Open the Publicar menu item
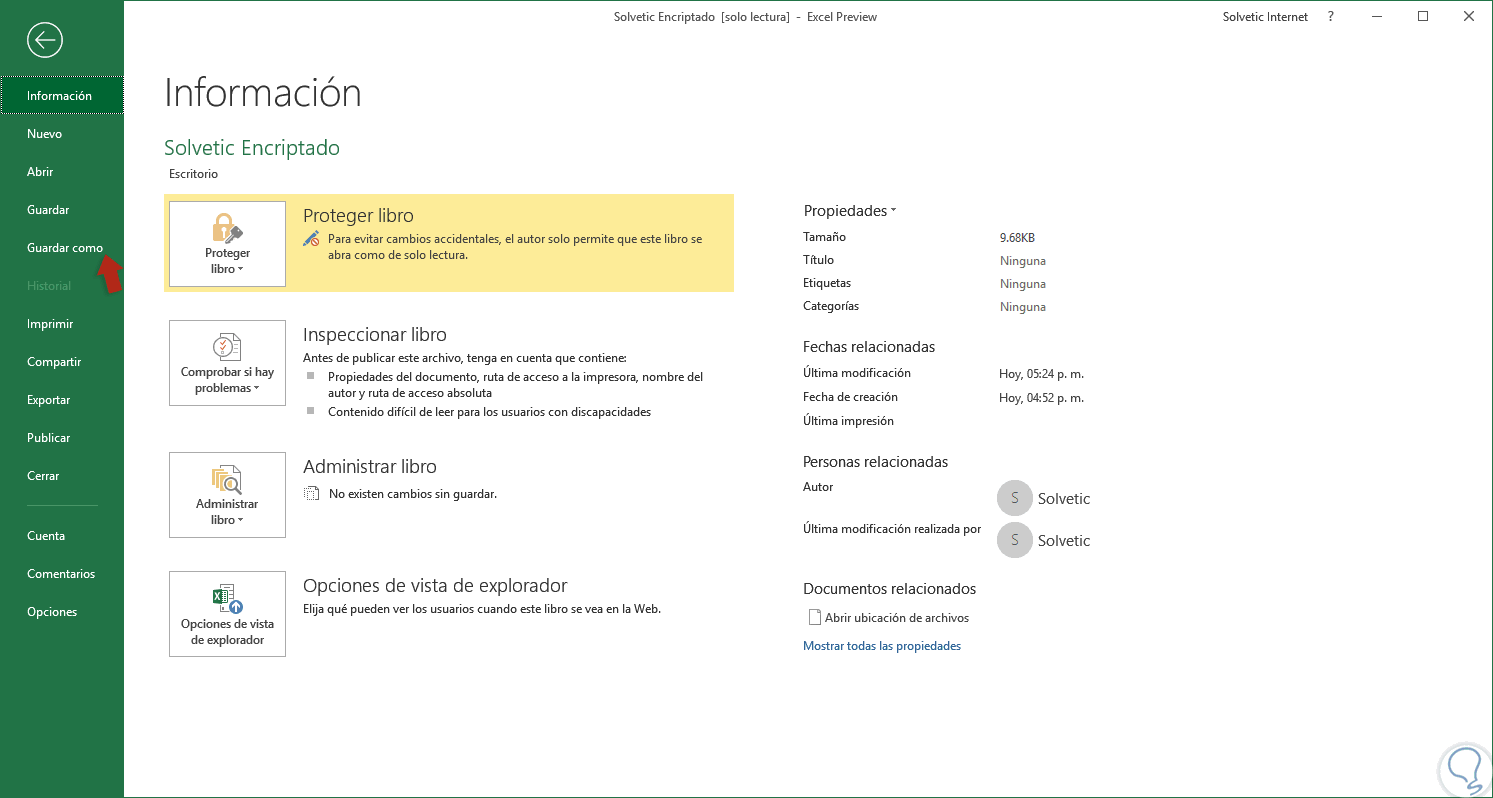The height and width of the screenshot is (798, 1493). click(x=62, y=438)
